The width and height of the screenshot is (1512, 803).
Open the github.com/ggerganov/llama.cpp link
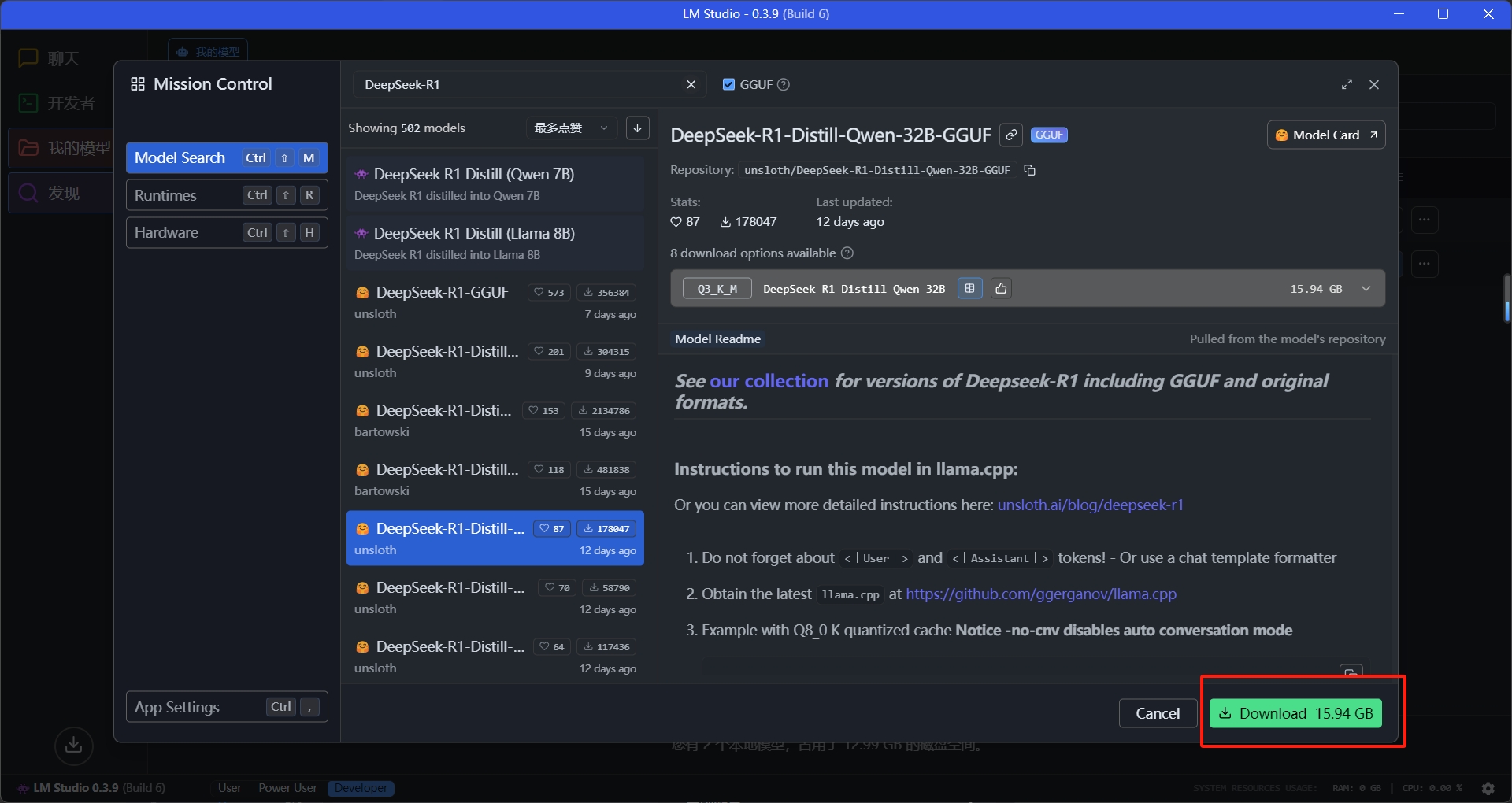pos(1041,594)
